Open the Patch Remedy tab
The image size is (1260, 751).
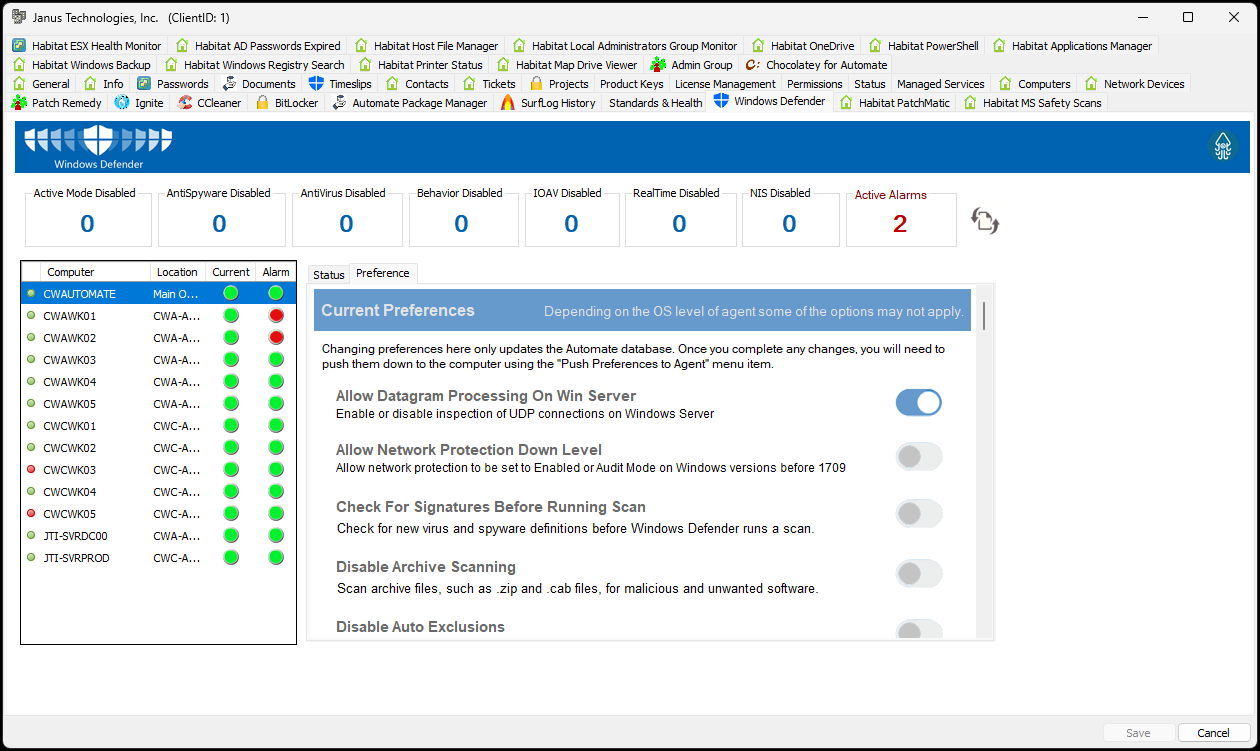pyautogui.click(x=57, y=103)
